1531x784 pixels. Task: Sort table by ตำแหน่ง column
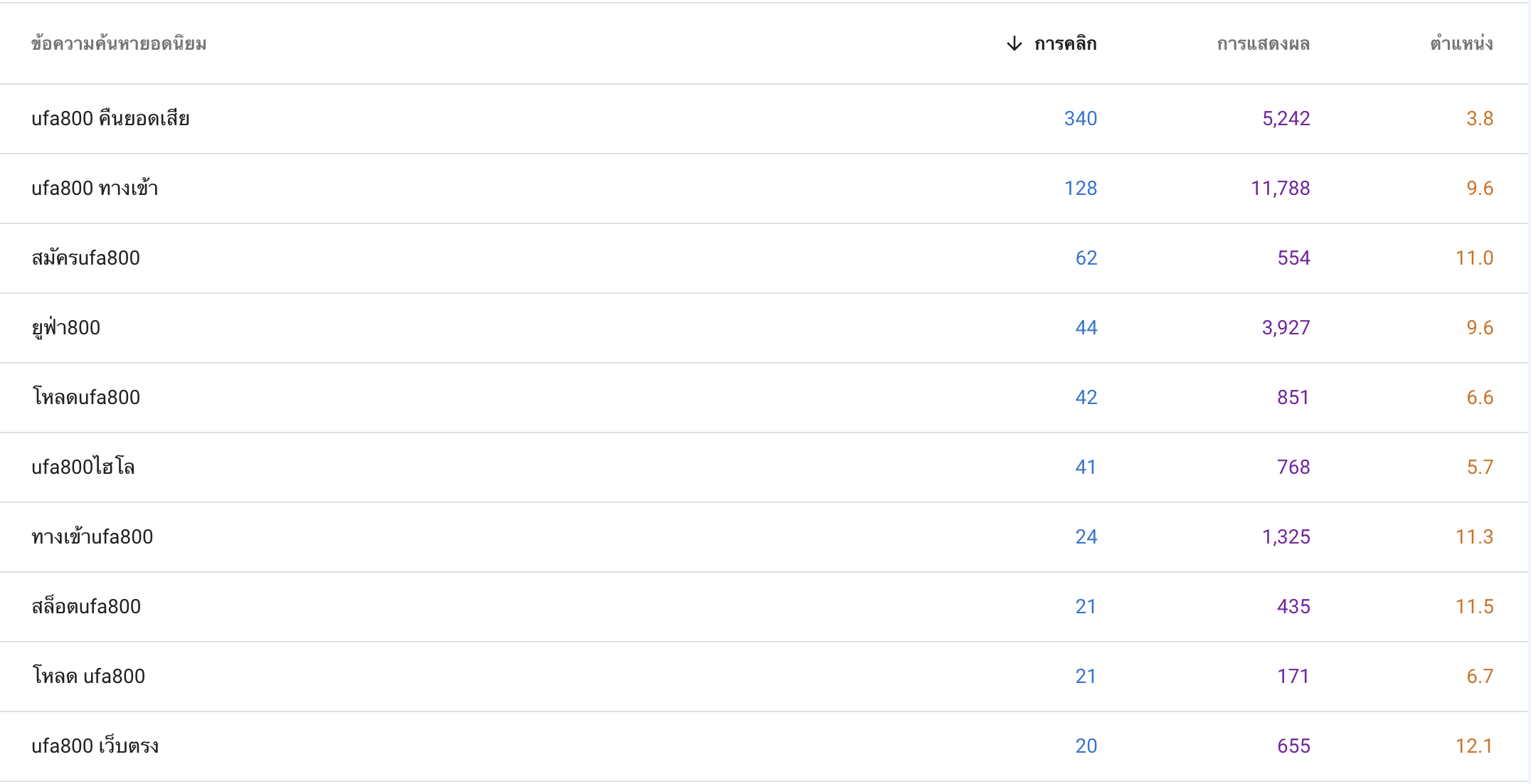1461,44
